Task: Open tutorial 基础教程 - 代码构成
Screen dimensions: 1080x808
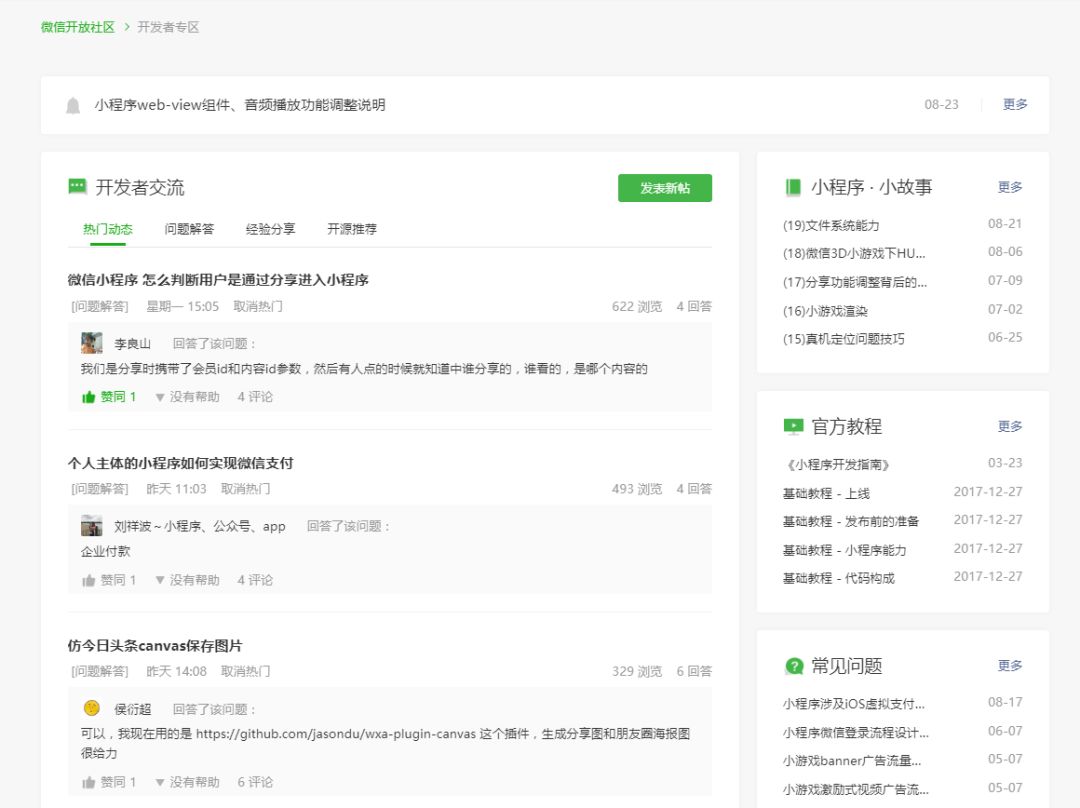Action: coord(838,578)
